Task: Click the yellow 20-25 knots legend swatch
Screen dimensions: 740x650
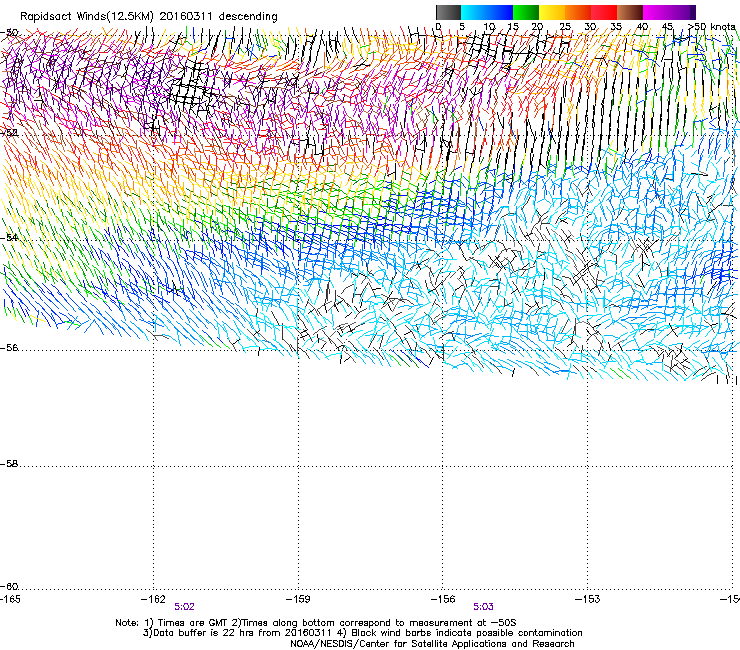Action: (552, 12)
